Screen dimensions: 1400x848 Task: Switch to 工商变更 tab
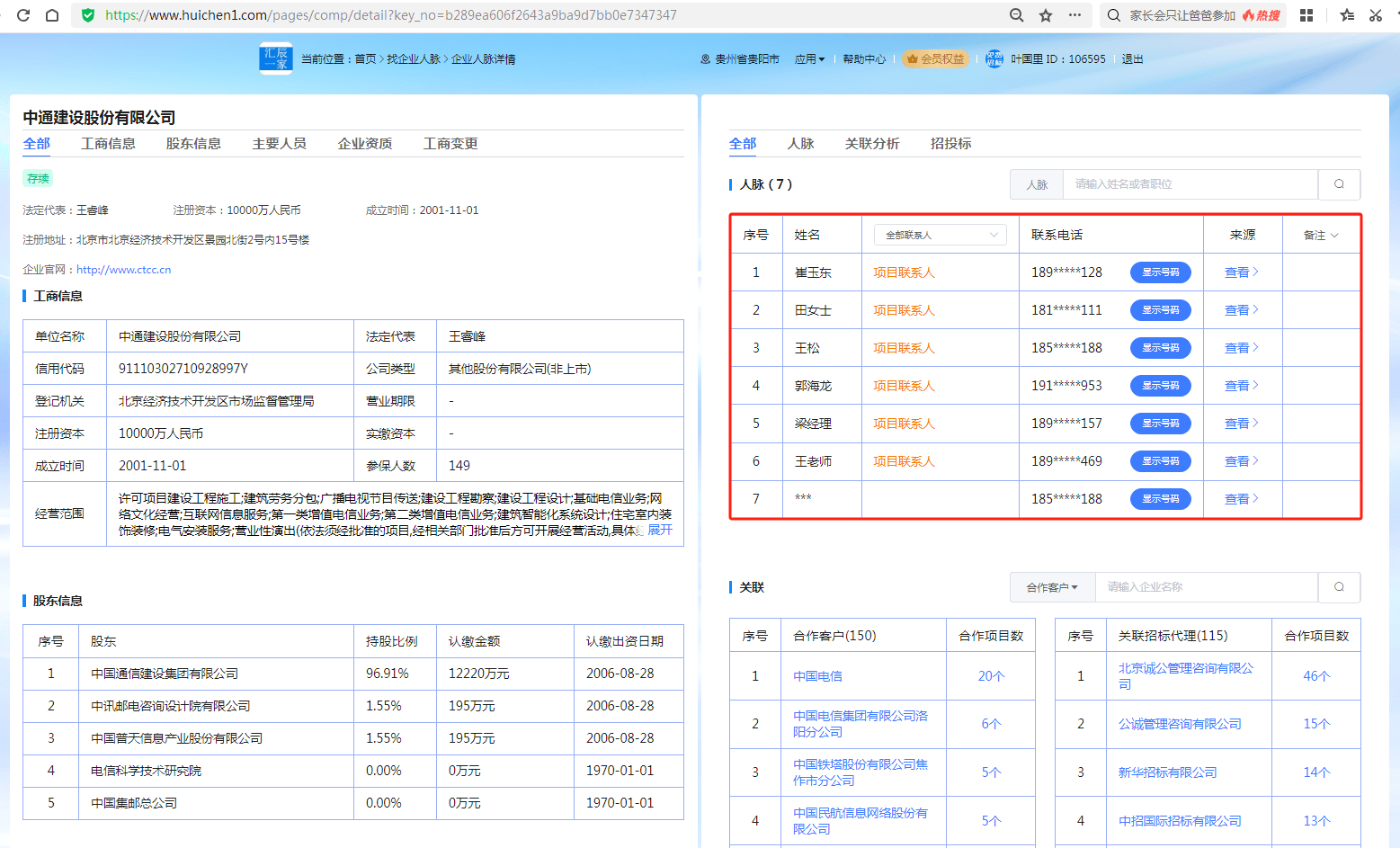pyautogui.click(x=450, y=144)
